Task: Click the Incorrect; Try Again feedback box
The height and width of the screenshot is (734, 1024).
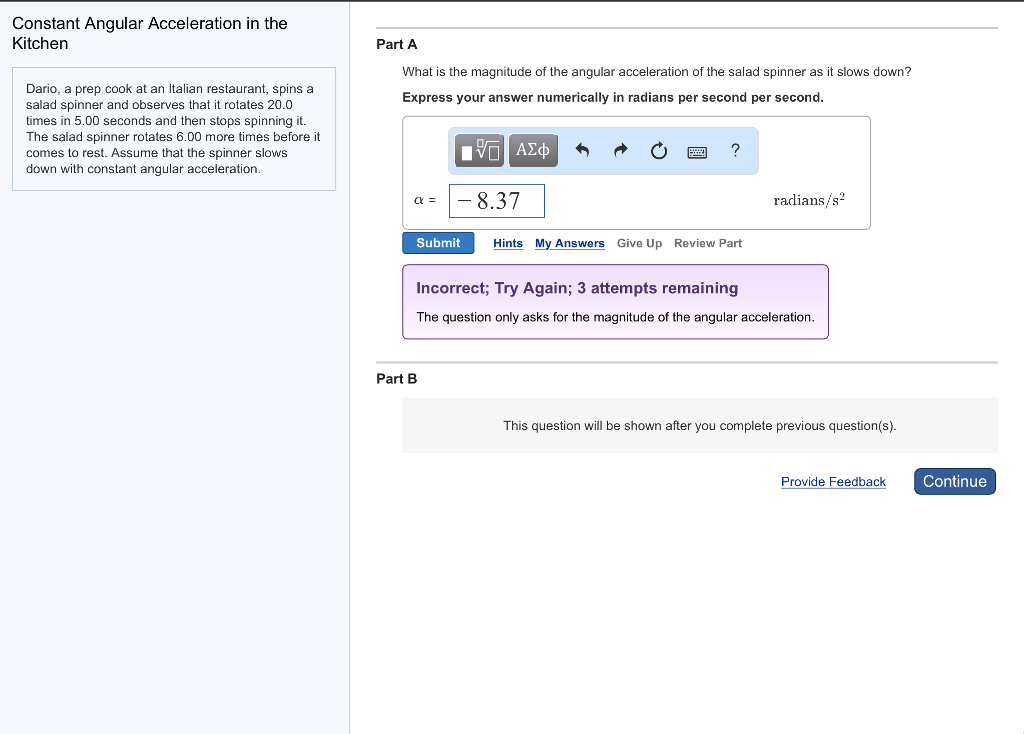Action: 615,302
